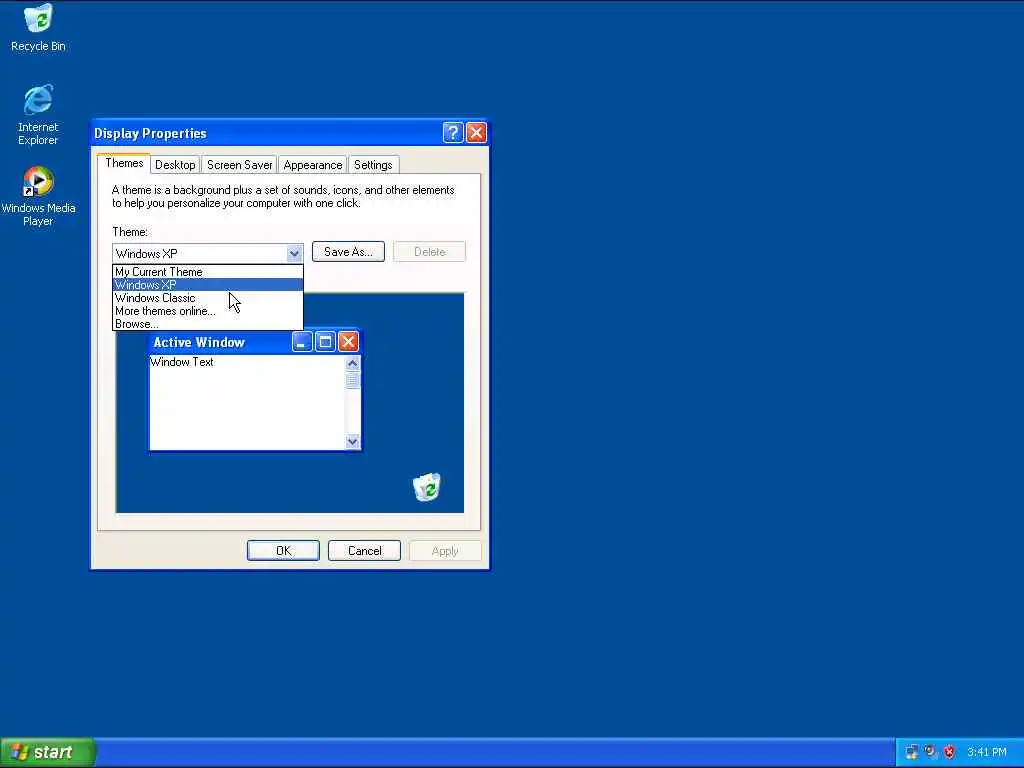The width and height of the screenshot is (1024, 768).
Task: Click the red security alert tray icon
Action: click(x=950, y=752)
